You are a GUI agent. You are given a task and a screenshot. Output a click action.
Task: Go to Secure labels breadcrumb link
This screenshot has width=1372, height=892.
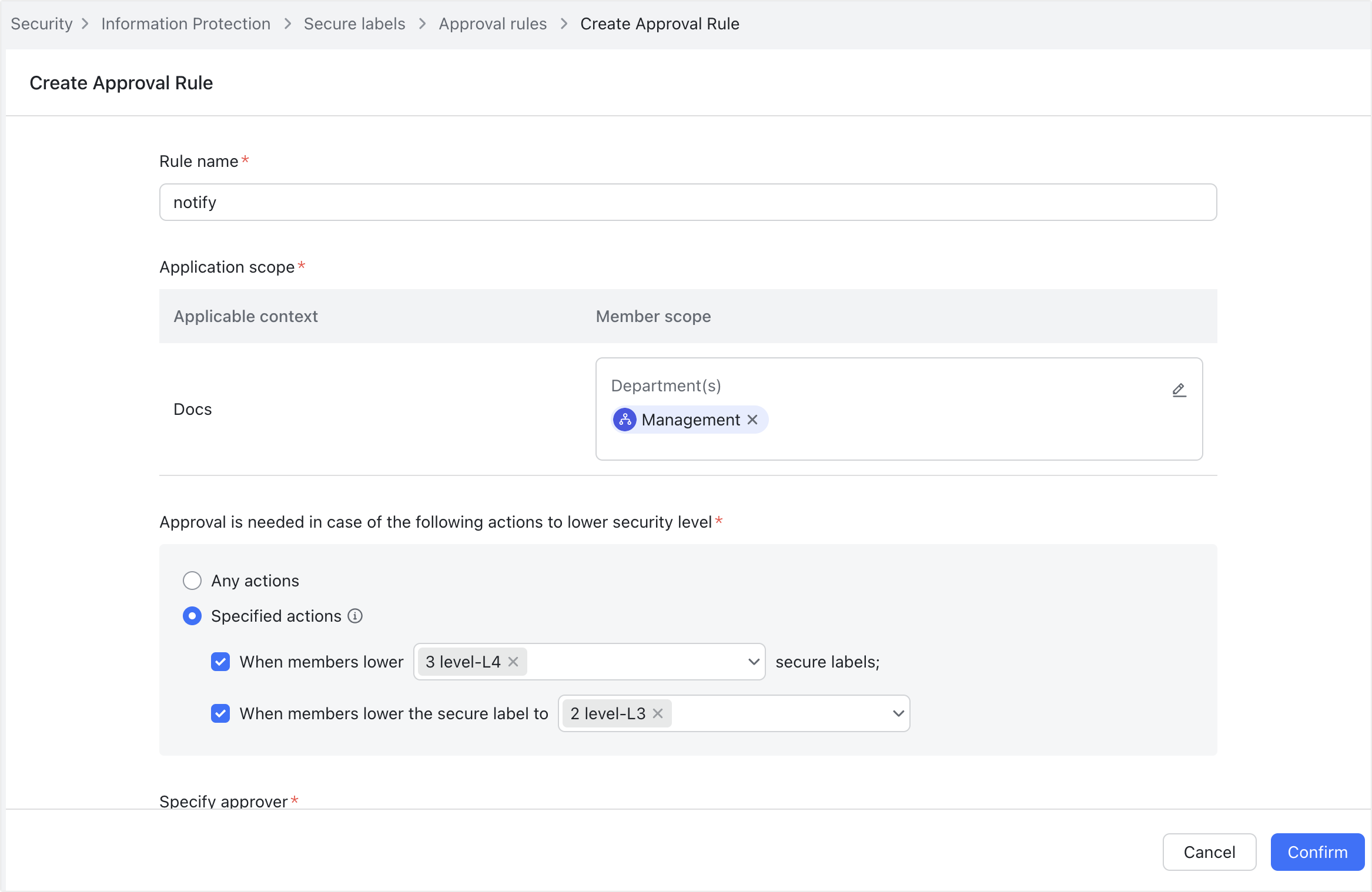point(354,24)
